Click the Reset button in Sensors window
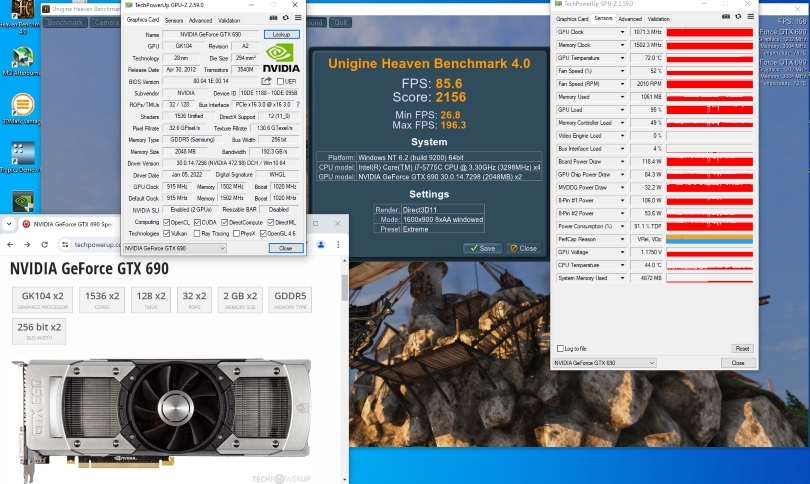This screenshot has width=810, height=484. 742,349
